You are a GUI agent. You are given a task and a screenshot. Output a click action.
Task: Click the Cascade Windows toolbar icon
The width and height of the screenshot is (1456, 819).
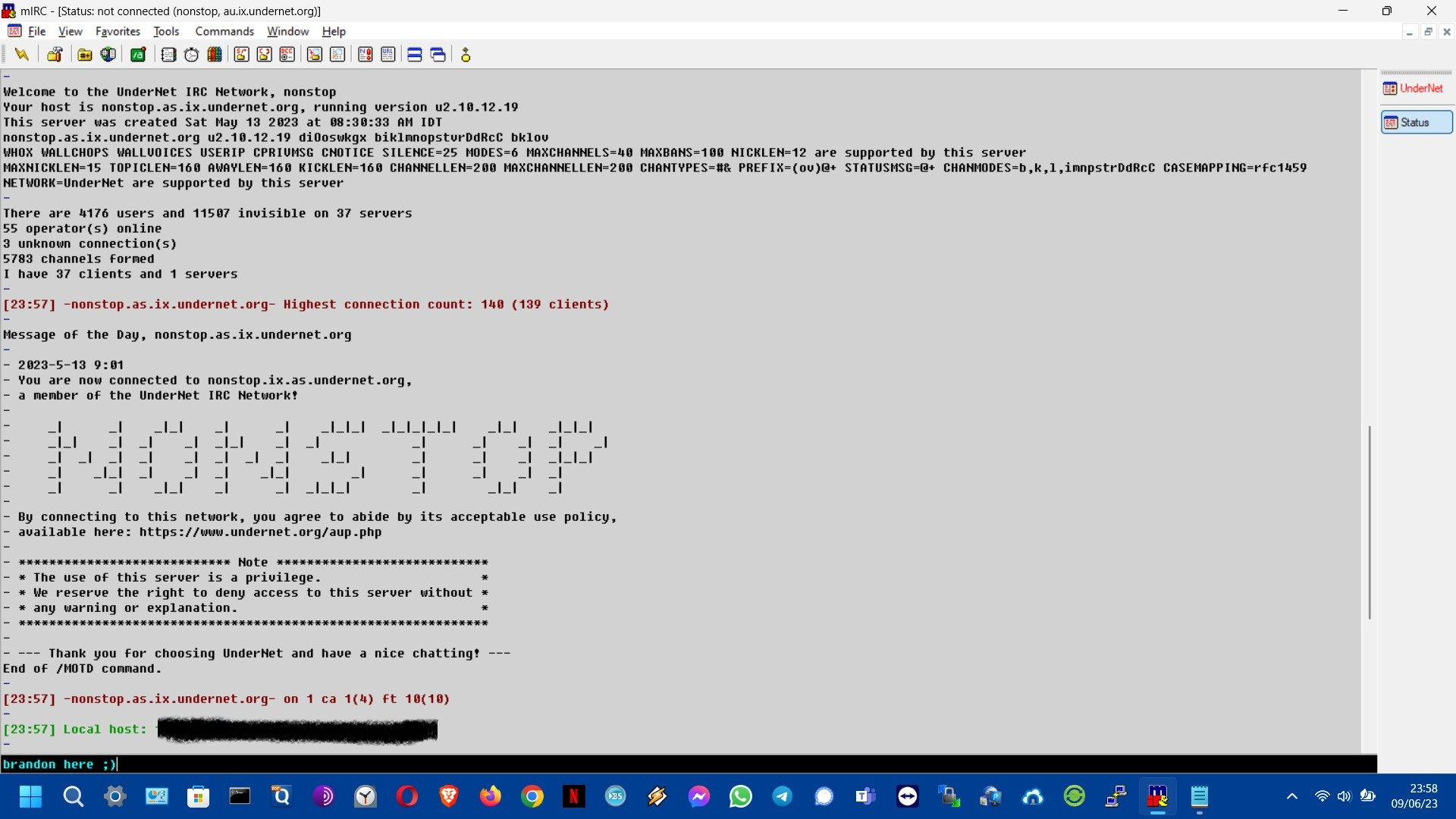(x=438, y=55)
